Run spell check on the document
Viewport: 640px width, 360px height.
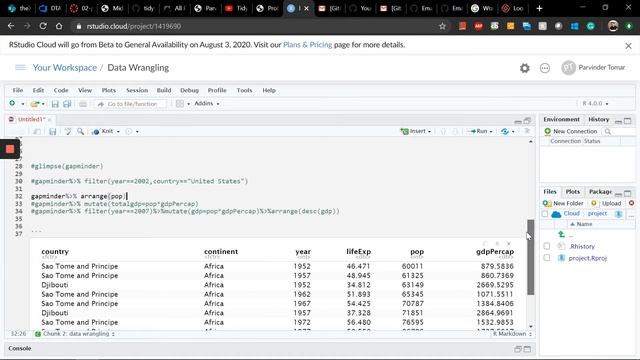pyautogui.click(x=68, y=131)
